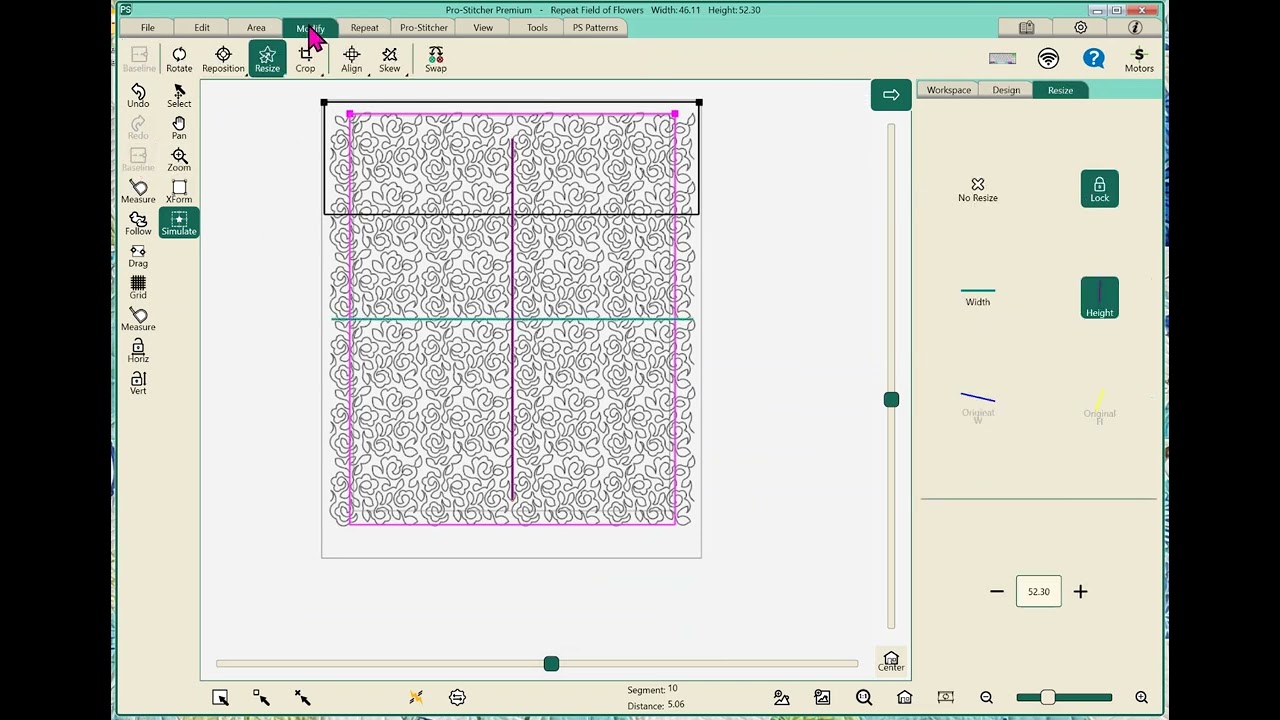
Task: Activate the Pan hand tool
Action: coord(179,128)
